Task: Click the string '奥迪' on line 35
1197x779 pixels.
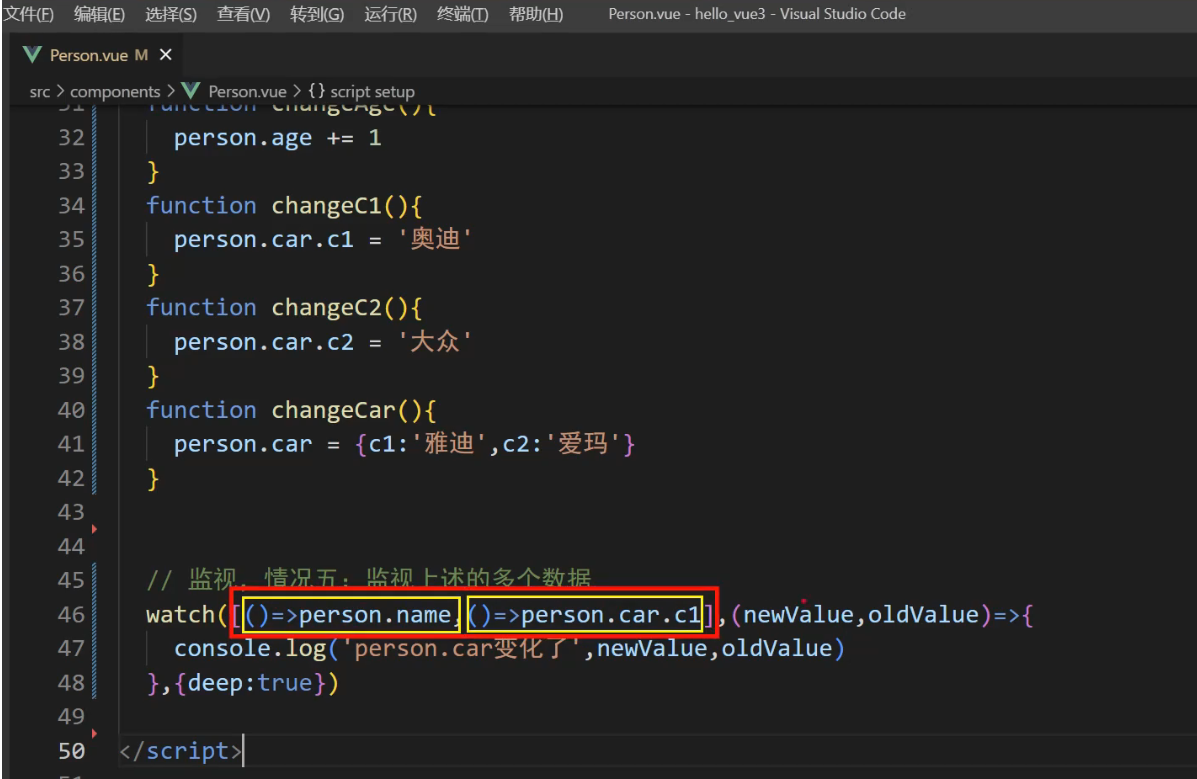Action: coord(435,239)
